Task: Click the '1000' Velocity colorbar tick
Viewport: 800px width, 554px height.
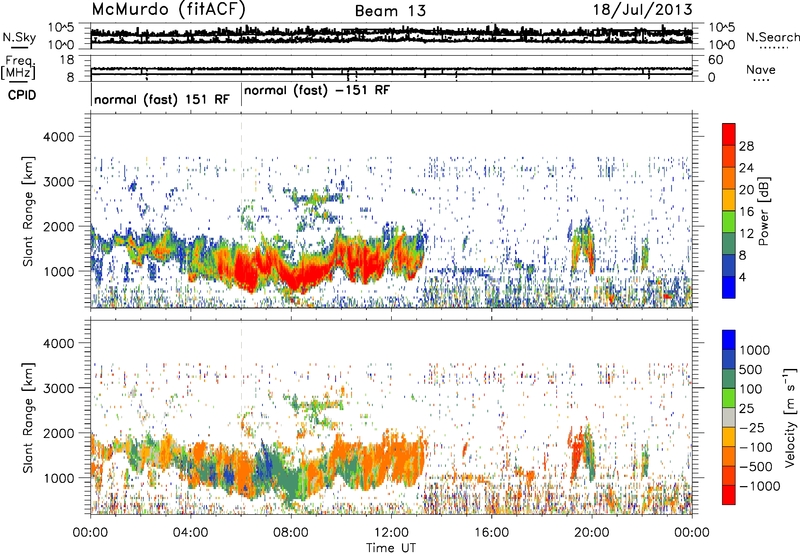Action: [x=755, y=350]
